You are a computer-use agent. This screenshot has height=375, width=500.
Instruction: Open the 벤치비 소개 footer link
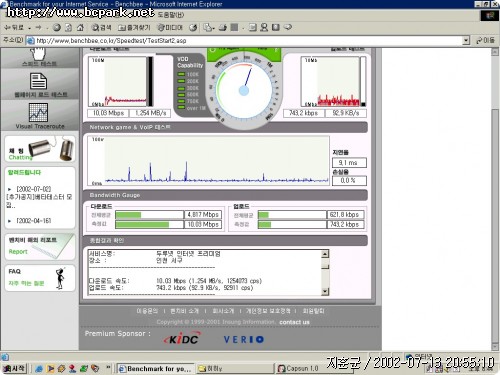click(184, 311)
